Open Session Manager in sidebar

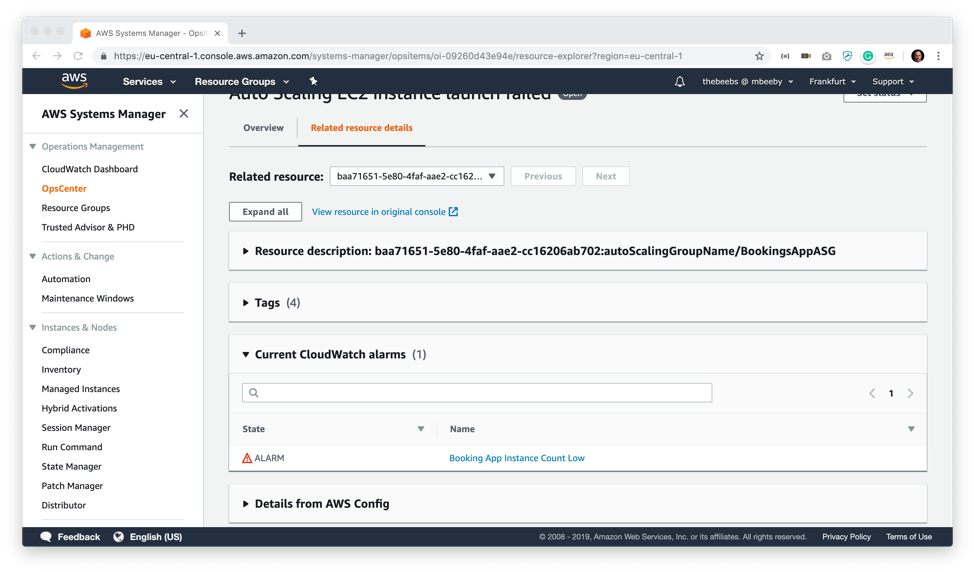click(76, 428)
